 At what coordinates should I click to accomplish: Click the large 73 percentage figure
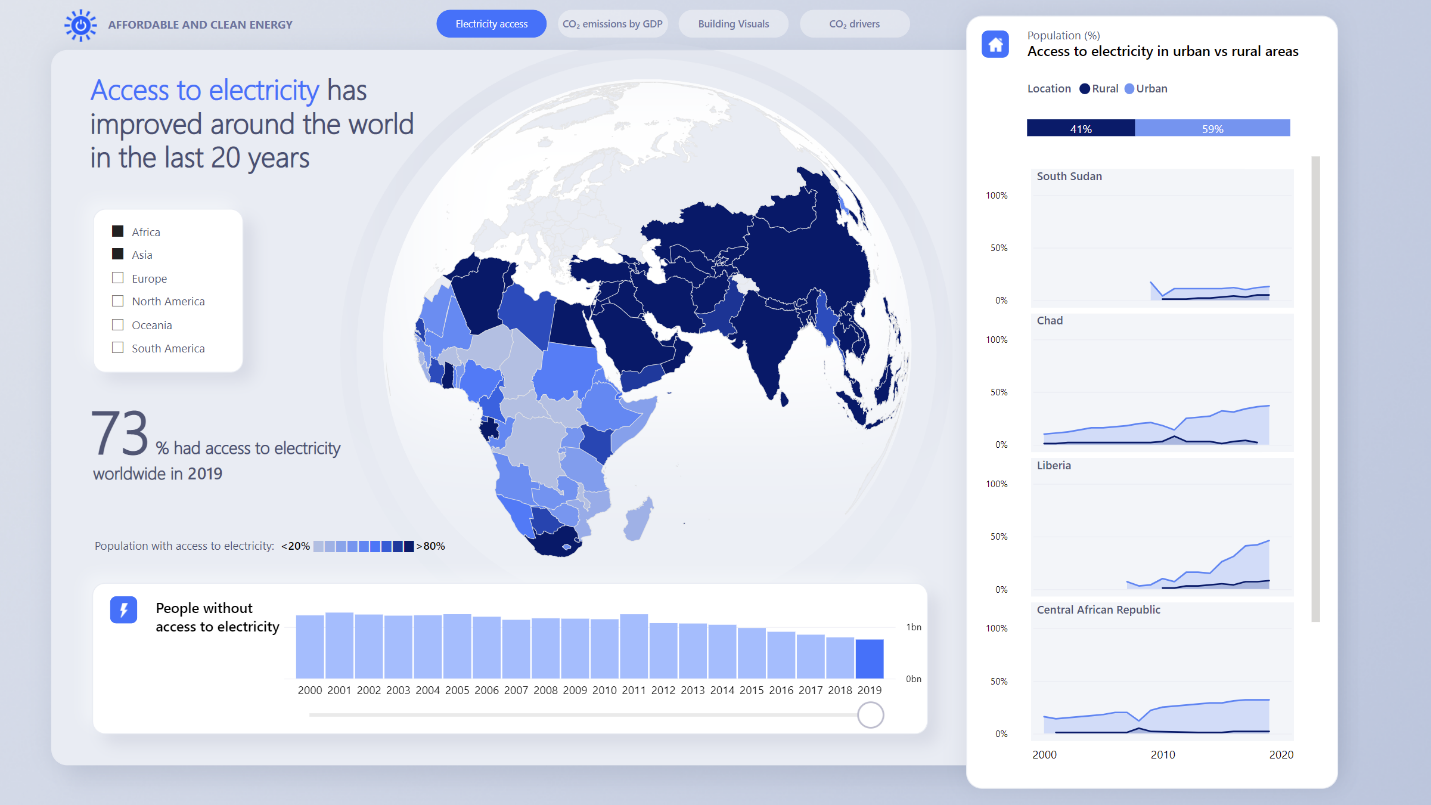(120, 433)
